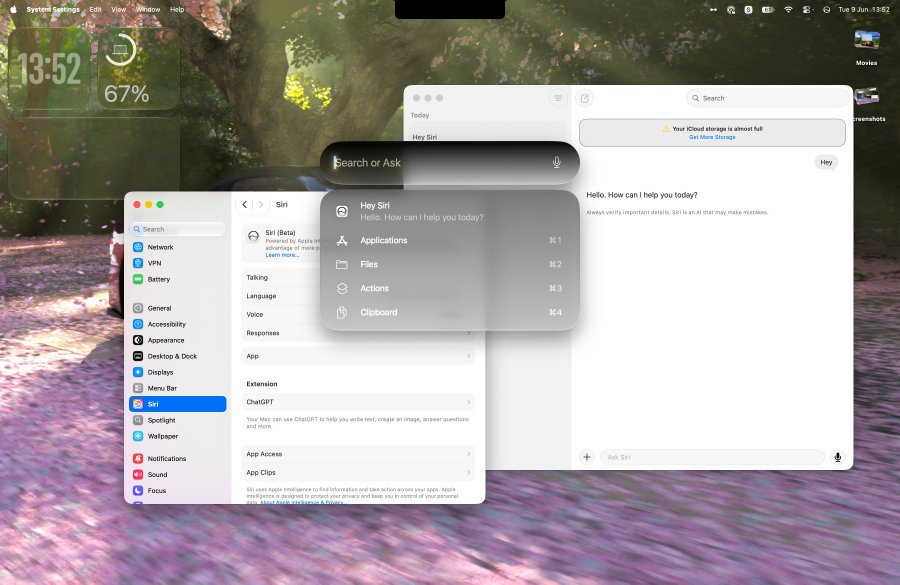Expand the App Clips settings row
Screen dimensions: 900x585
click(x=359, y=472)
